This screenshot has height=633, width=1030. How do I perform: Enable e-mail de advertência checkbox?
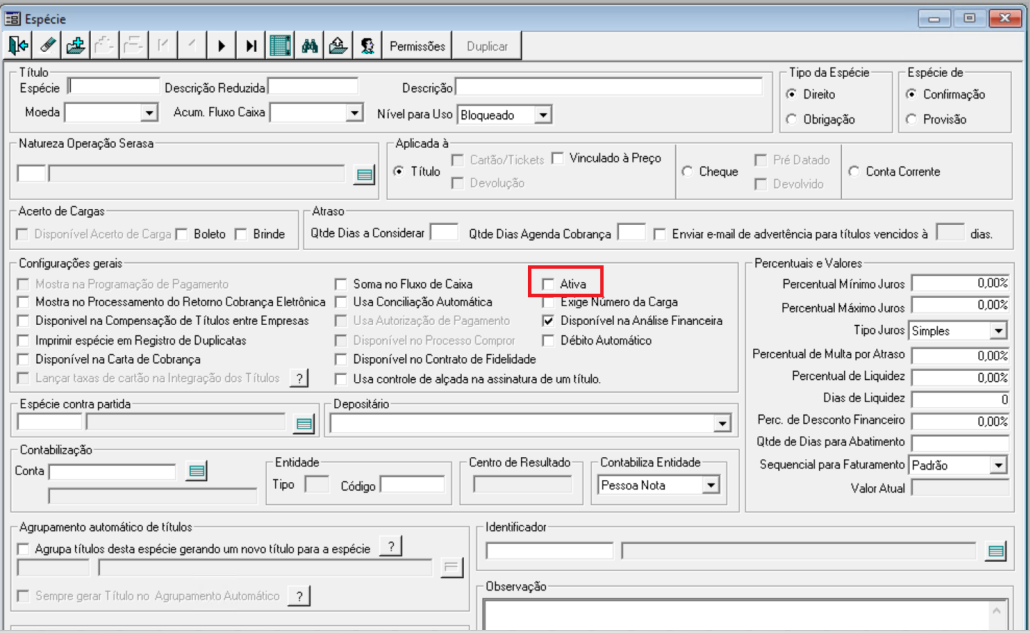(x=660, y=234)
